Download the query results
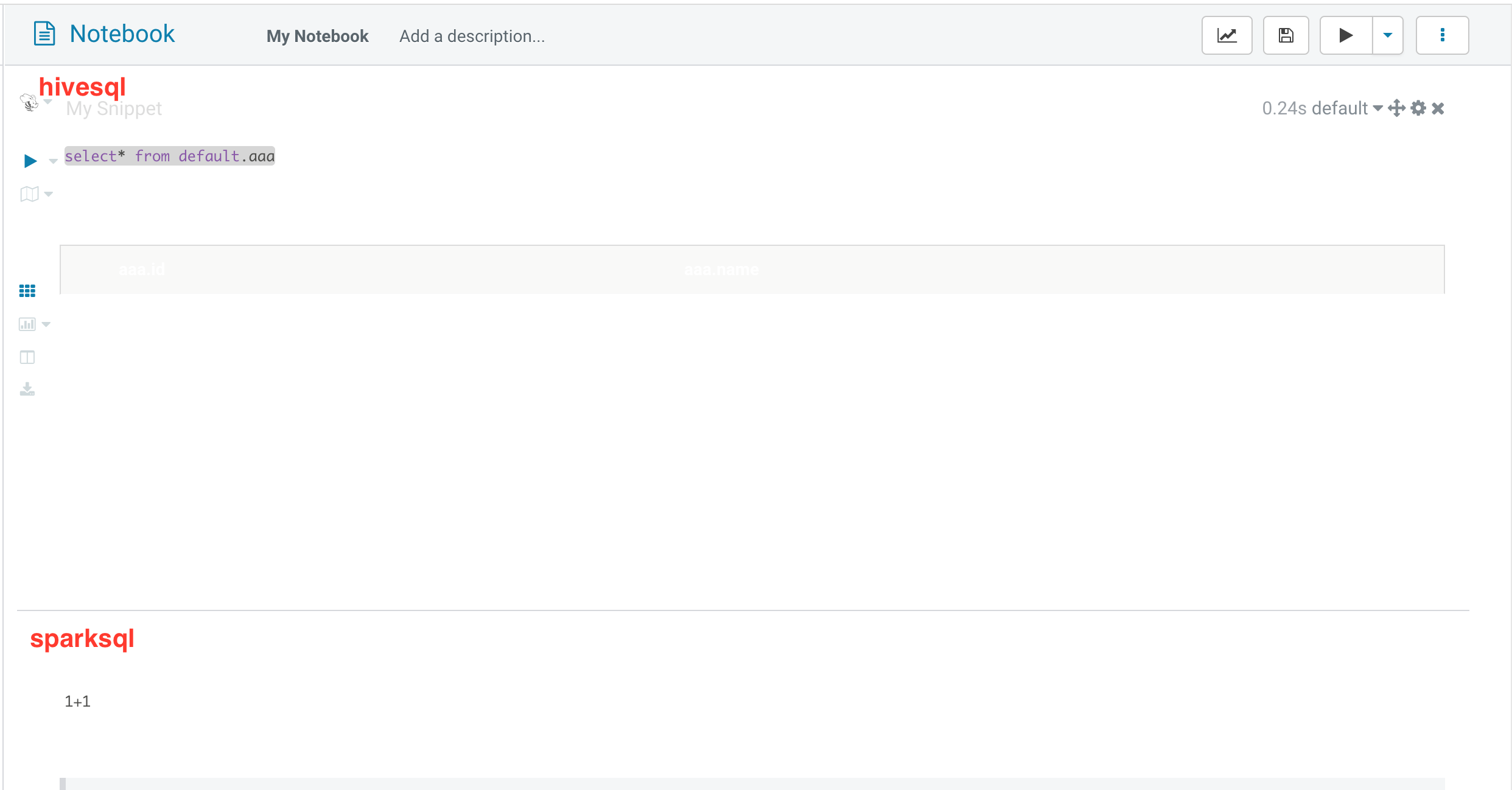This screenshot has height=790, width=1512. click(x=27, y=390)
